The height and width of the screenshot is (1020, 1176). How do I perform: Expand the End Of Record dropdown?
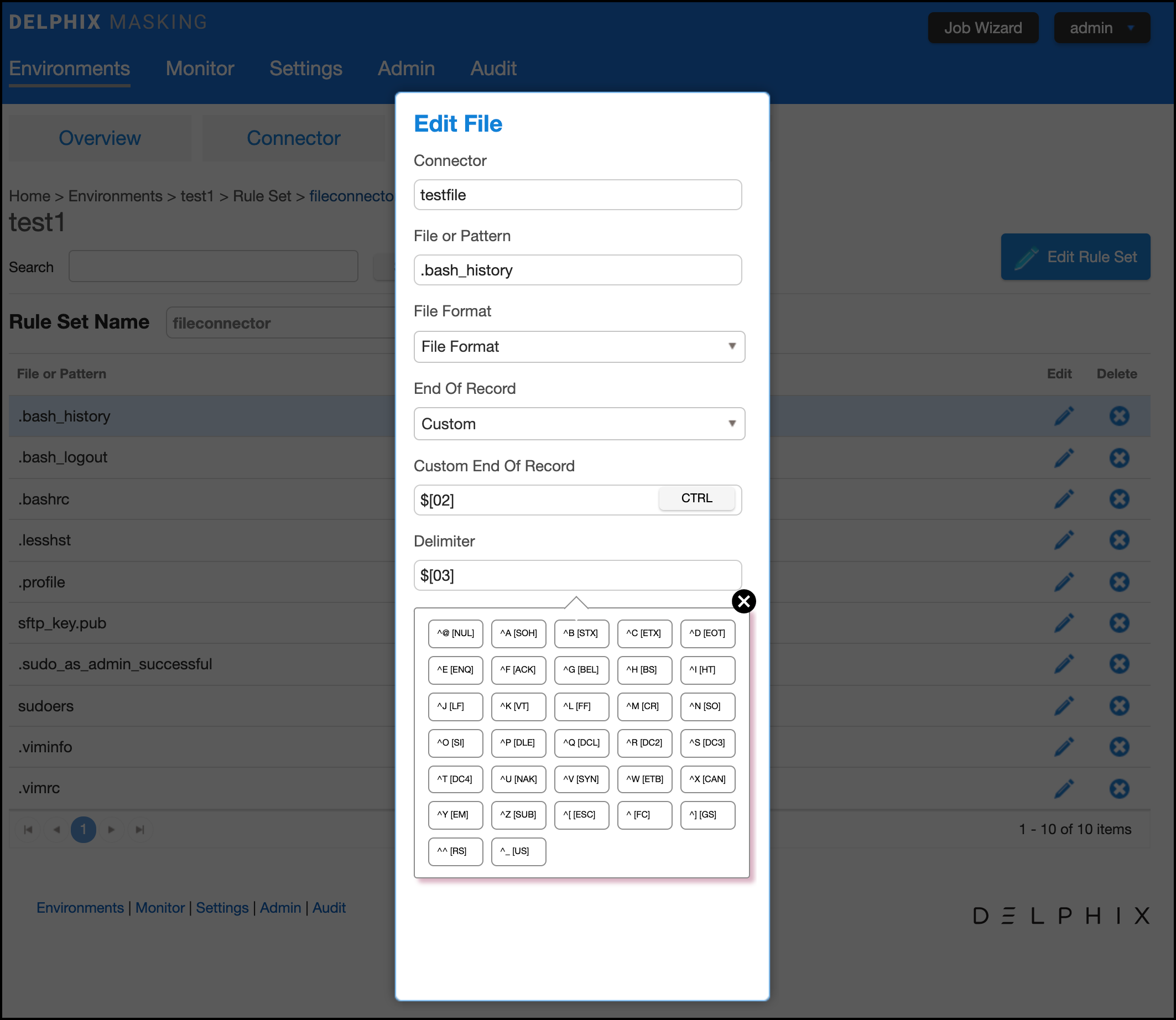(x=579, y=424)
